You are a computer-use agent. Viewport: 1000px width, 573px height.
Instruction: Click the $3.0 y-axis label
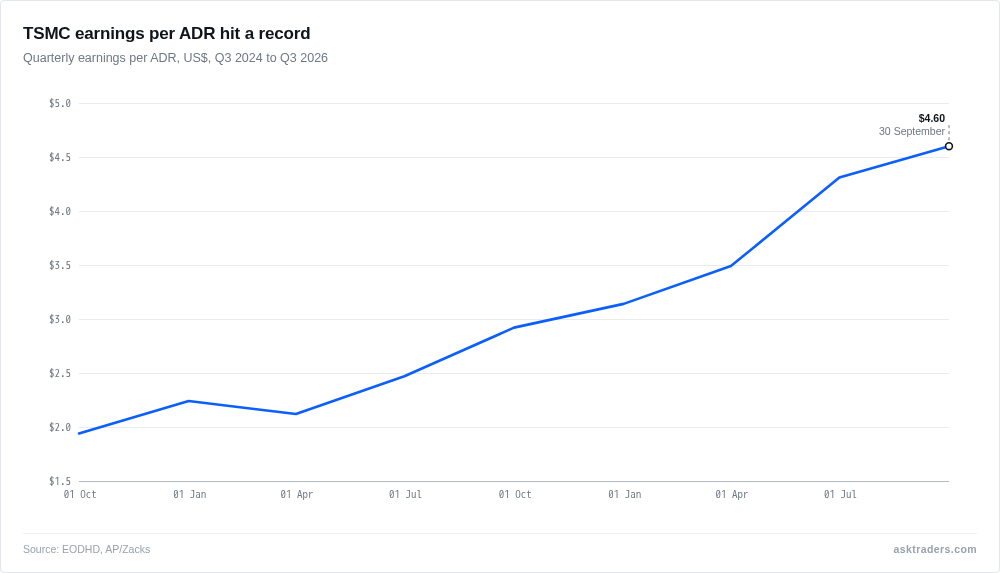(x=60, y=320)
